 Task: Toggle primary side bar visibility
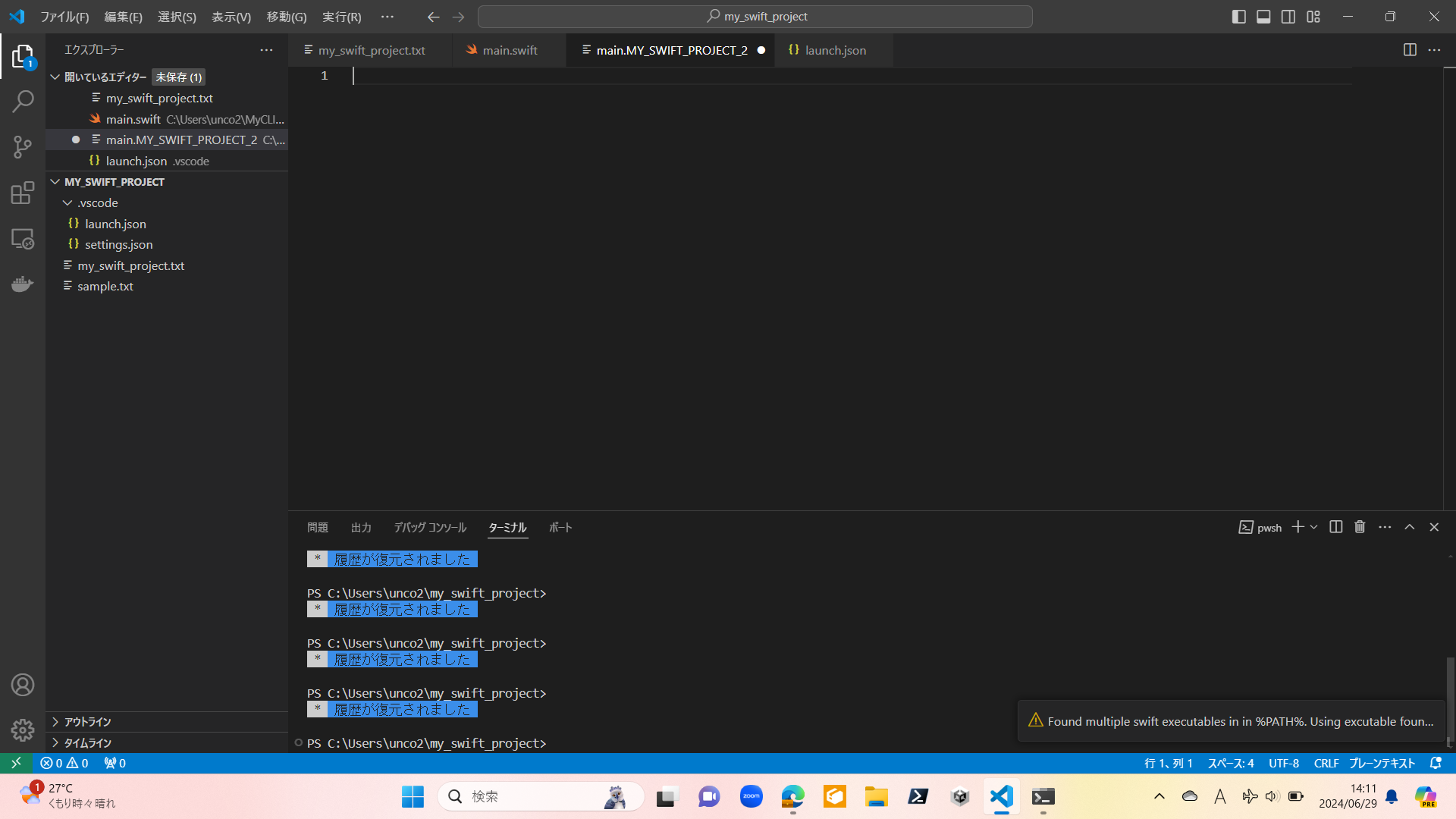(1239, 17)
